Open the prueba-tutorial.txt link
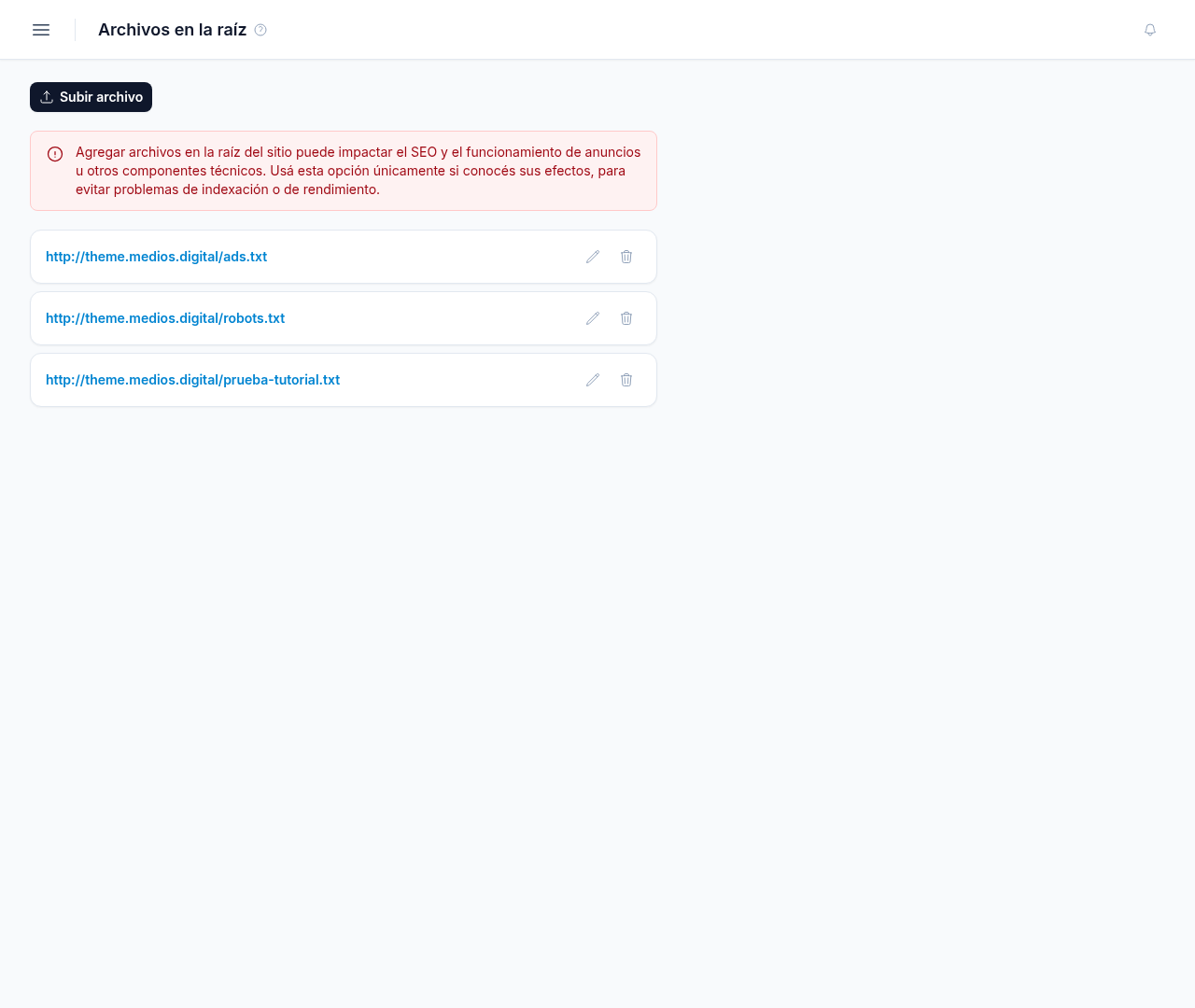The height and width of the screenshot is (1008, 1195). click(193, 380)
